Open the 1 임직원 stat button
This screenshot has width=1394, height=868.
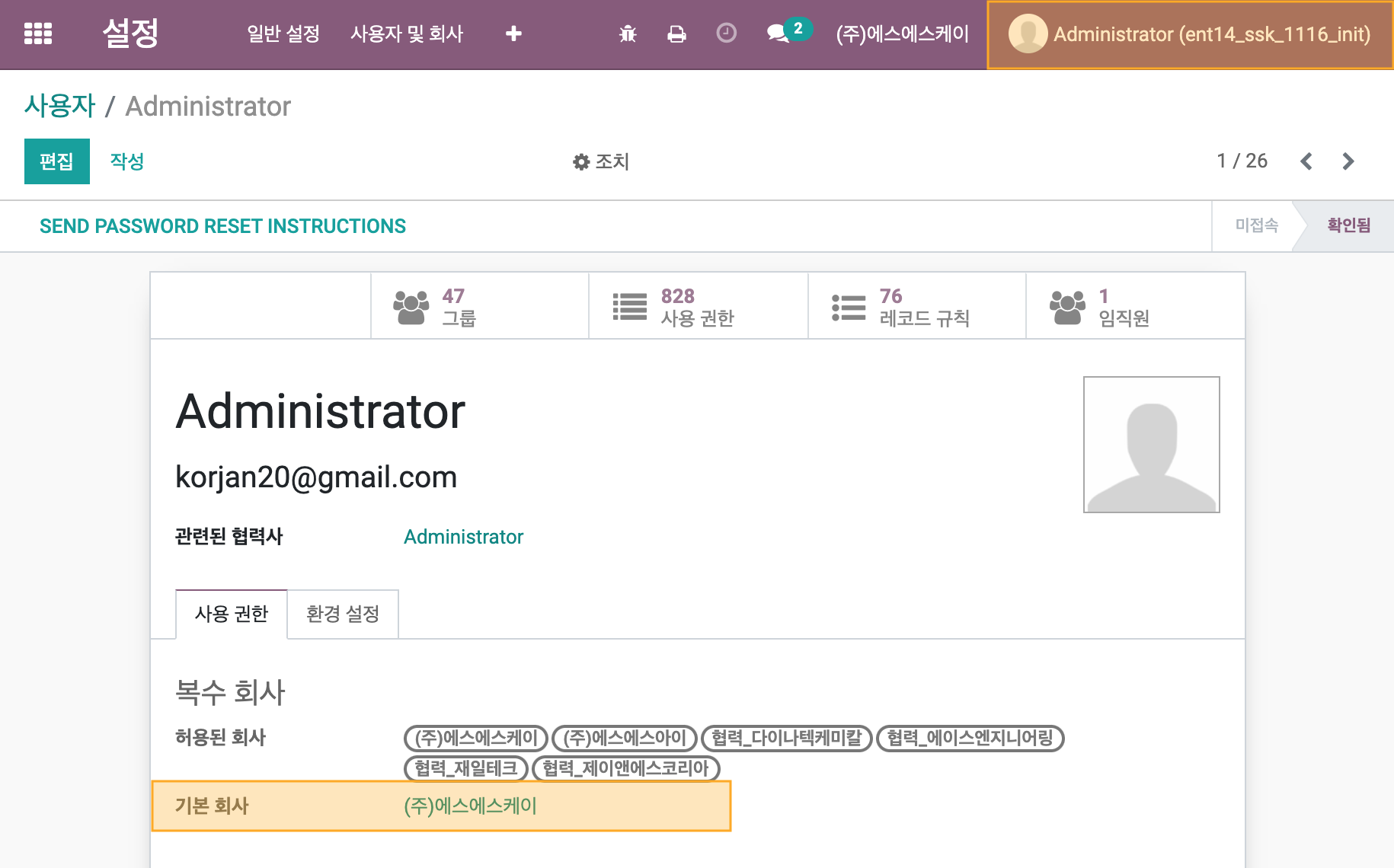(x=1136, y=306)
